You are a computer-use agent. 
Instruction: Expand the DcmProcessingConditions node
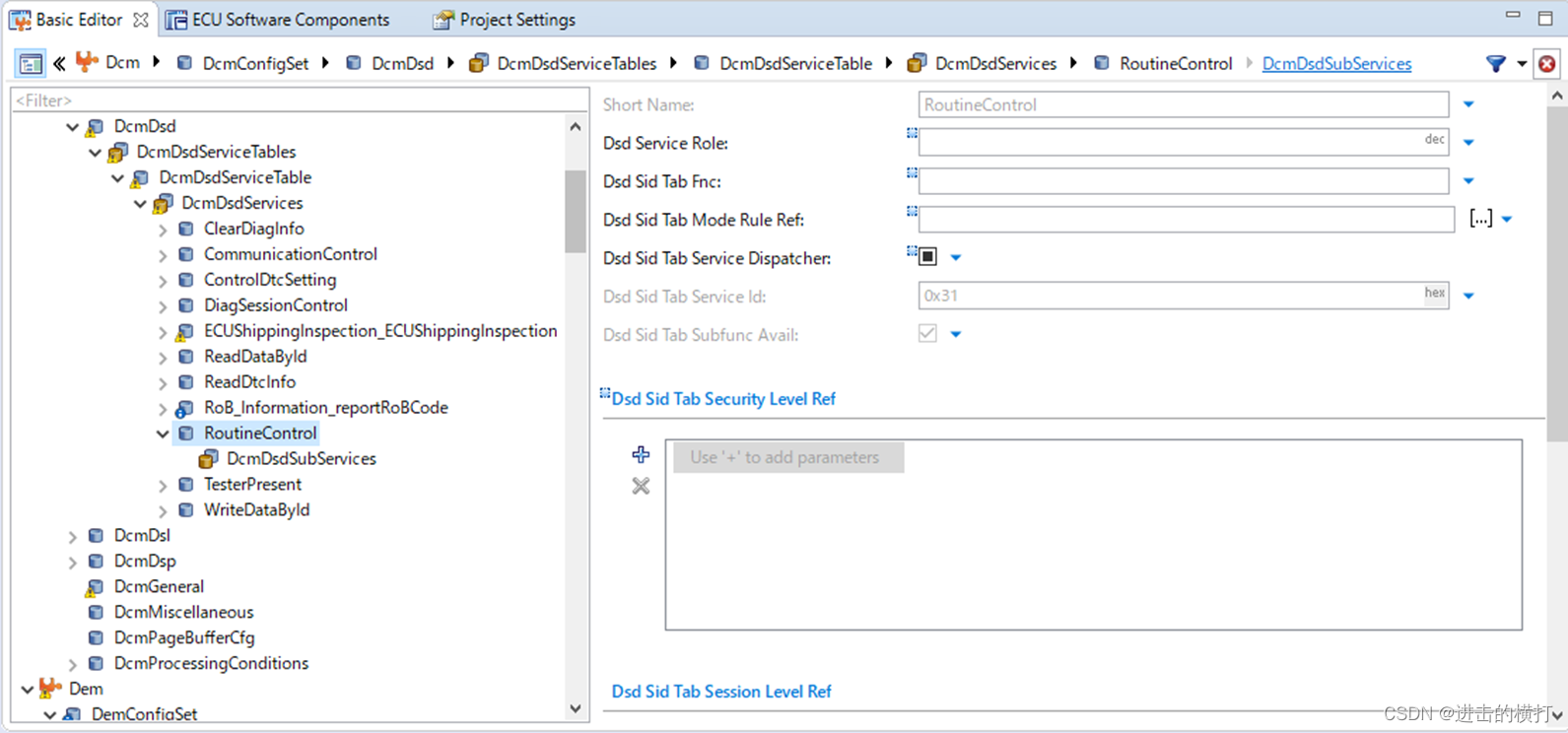(73, 665)
